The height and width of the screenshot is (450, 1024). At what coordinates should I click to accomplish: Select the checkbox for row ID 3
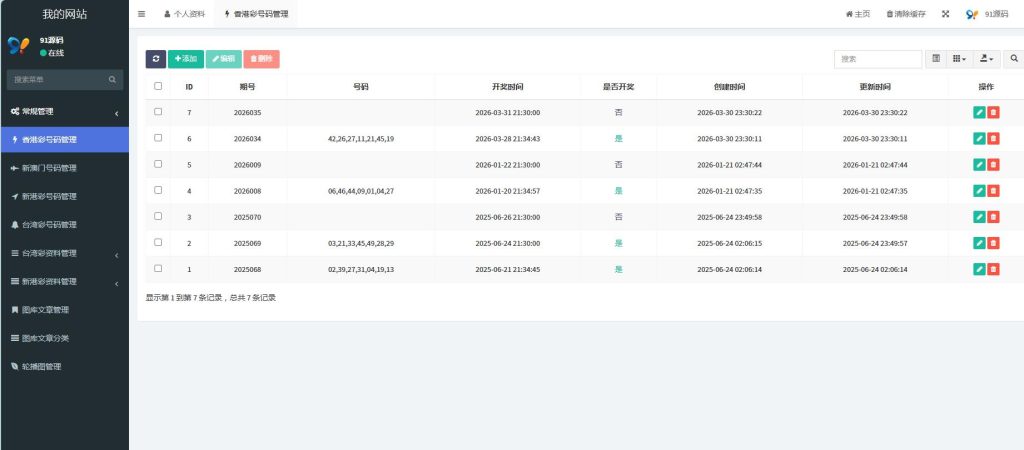click(158, 216)
